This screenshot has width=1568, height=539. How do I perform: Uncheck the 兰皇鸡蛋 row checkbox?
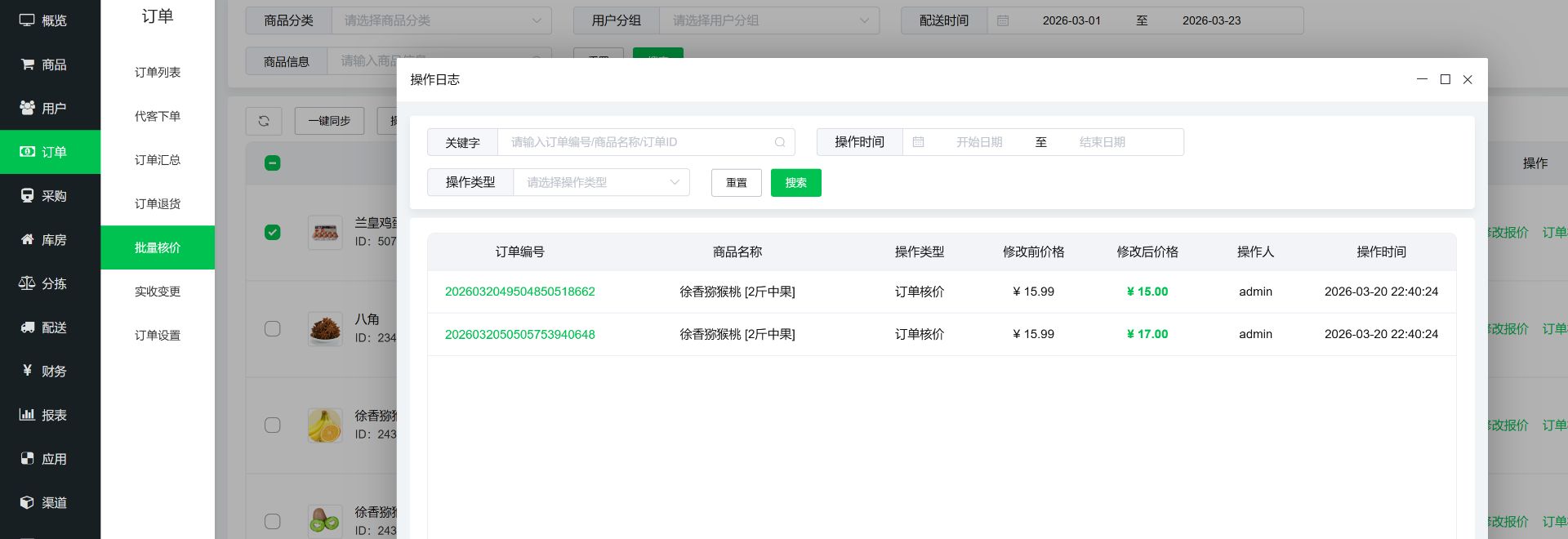pos(273,233)
